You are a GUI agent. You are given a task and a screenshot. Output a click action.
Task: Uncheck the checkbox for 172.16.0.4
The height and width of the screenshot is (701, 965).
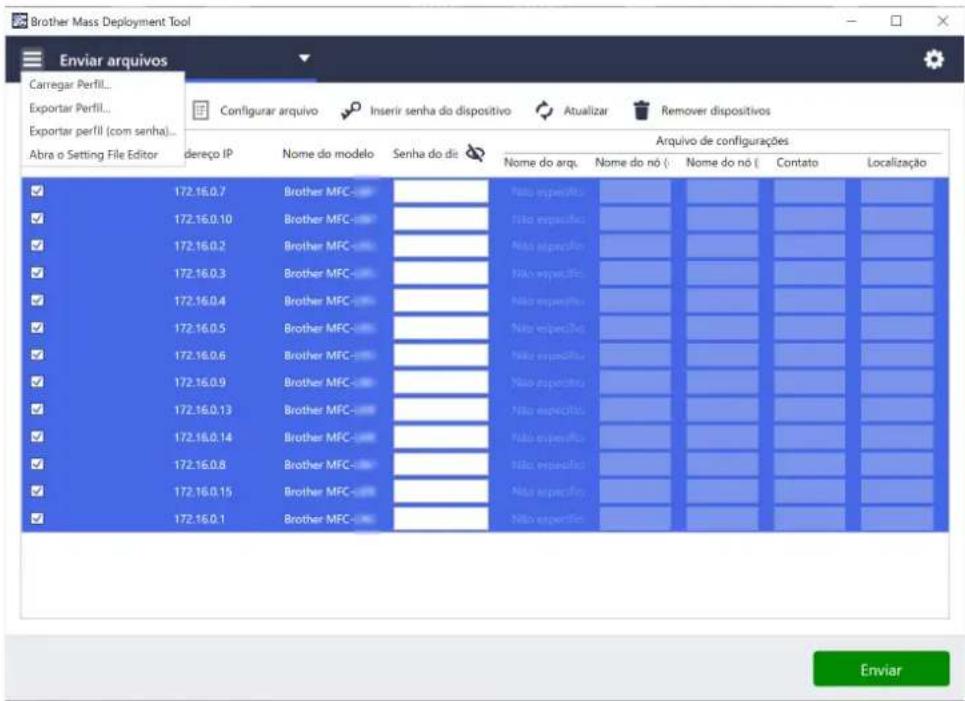[37, 300]
